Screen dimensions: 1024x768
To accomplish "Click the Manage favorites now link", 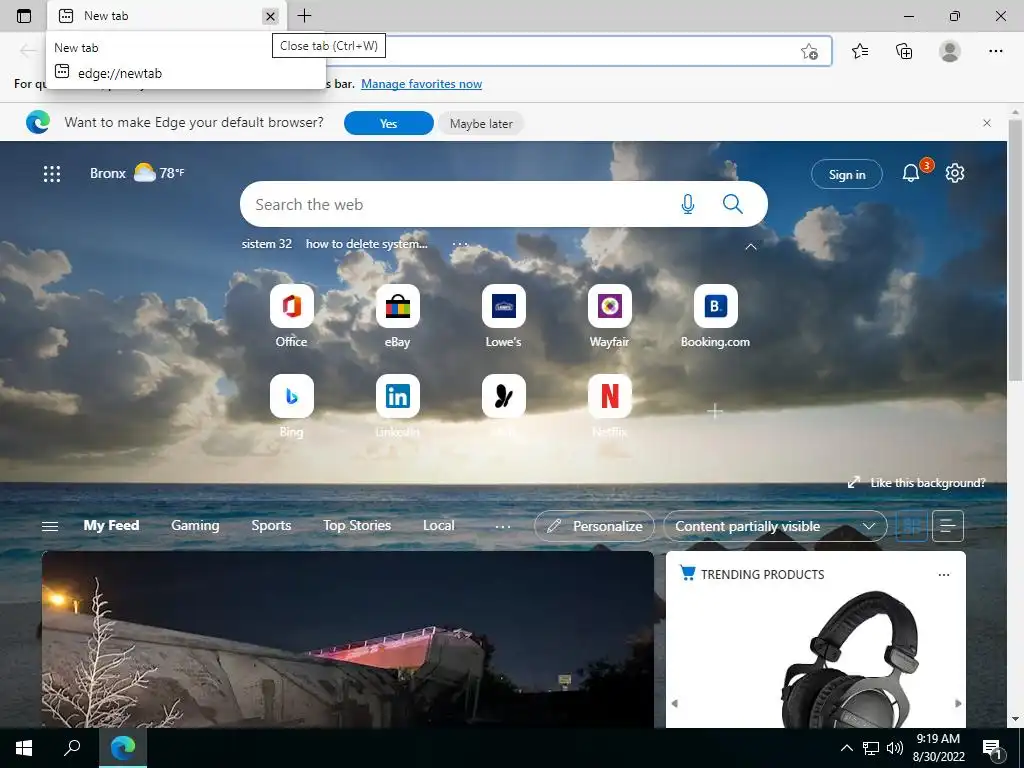I will [421, 84].
